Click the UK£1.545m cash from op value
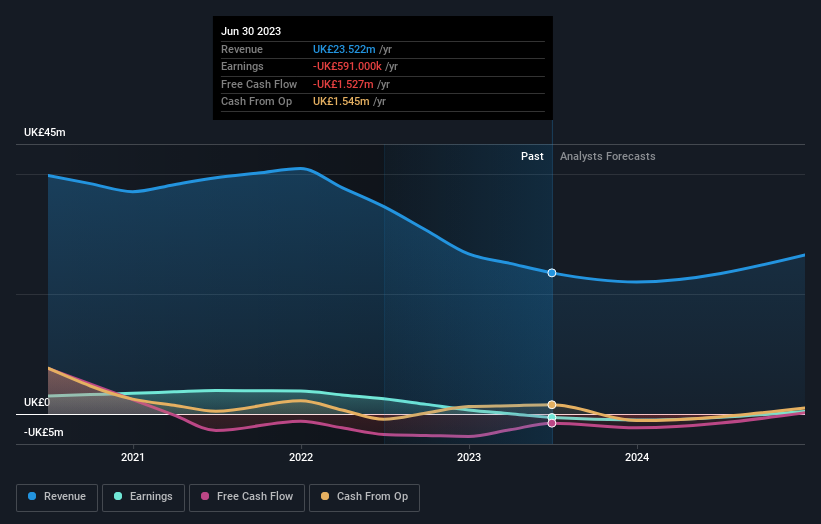821x524 pixels. pos(341,102)
